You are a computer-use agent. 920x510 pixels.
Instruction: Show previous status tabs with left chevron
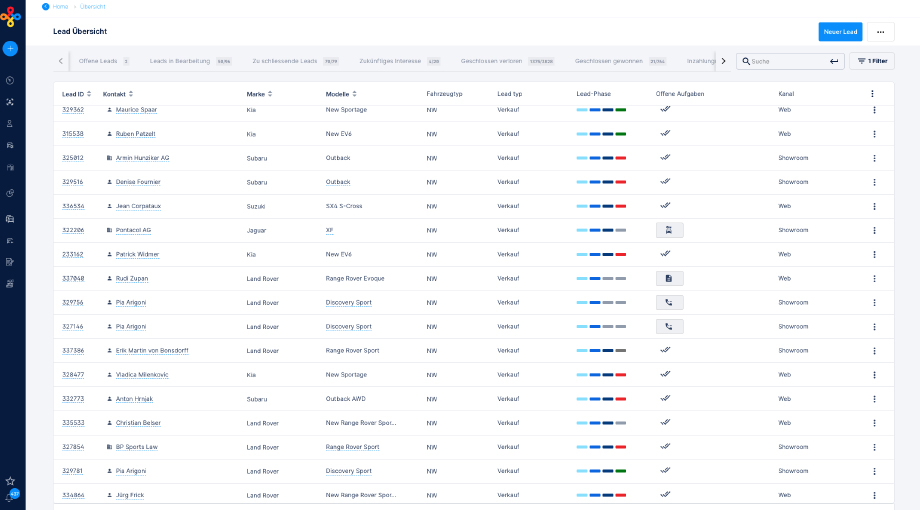coord(61,61)
